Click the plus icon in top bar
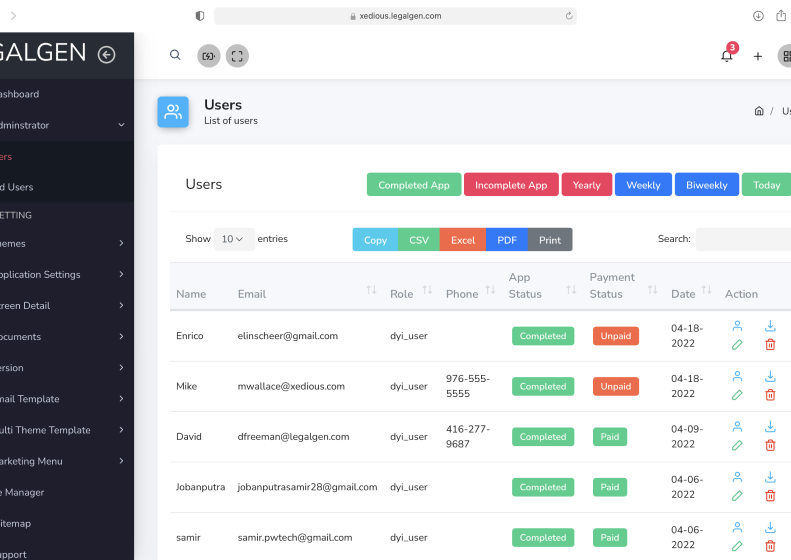The height and width of the screenshot is (560, 791). [x=758, y=56]
